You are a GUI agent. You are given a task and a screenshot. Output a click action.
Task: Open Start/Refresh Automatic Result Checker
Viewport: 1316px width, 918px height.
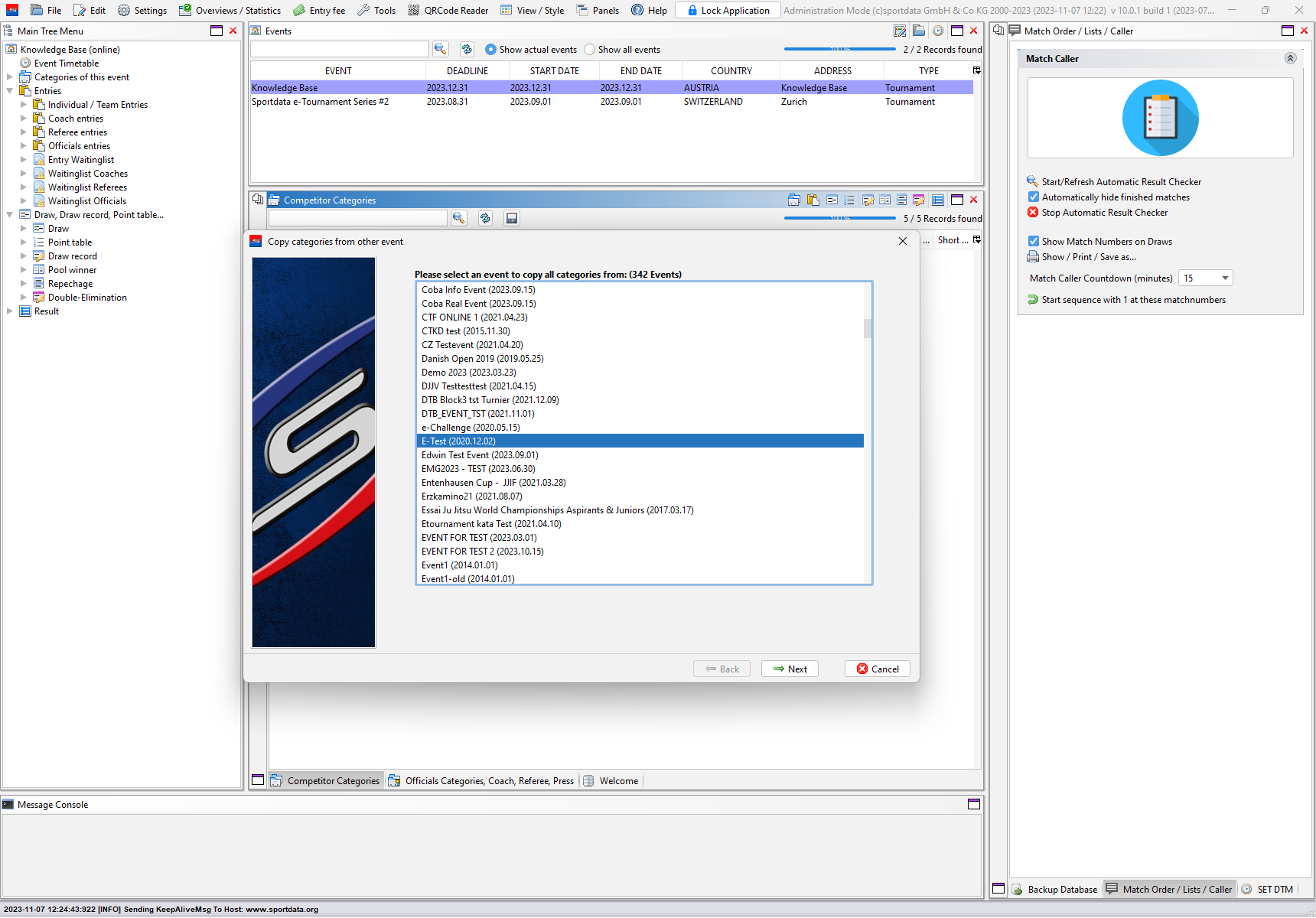click(x=1113, y=181)
